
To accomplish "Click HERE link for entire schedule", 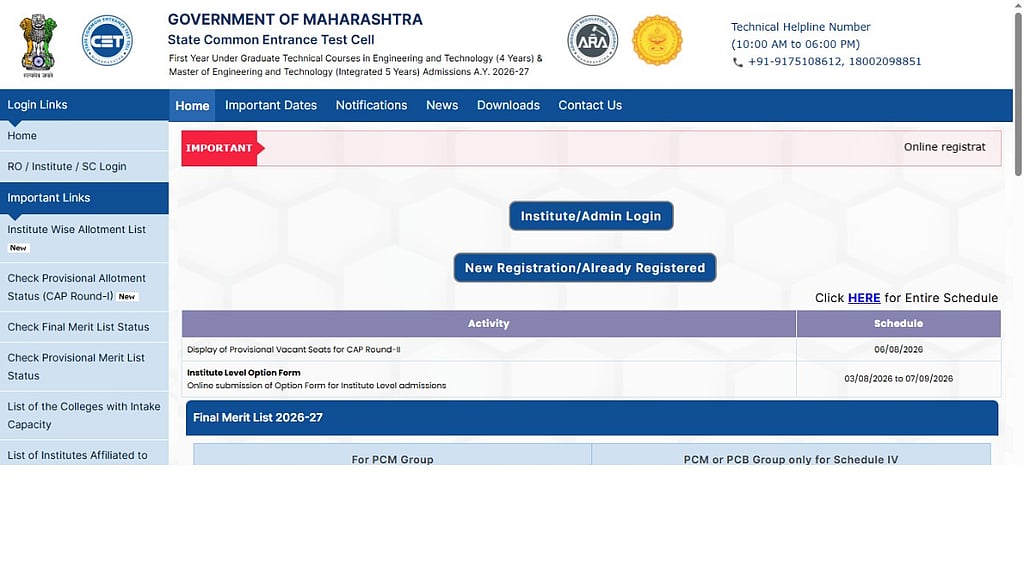I will (864, 298).
